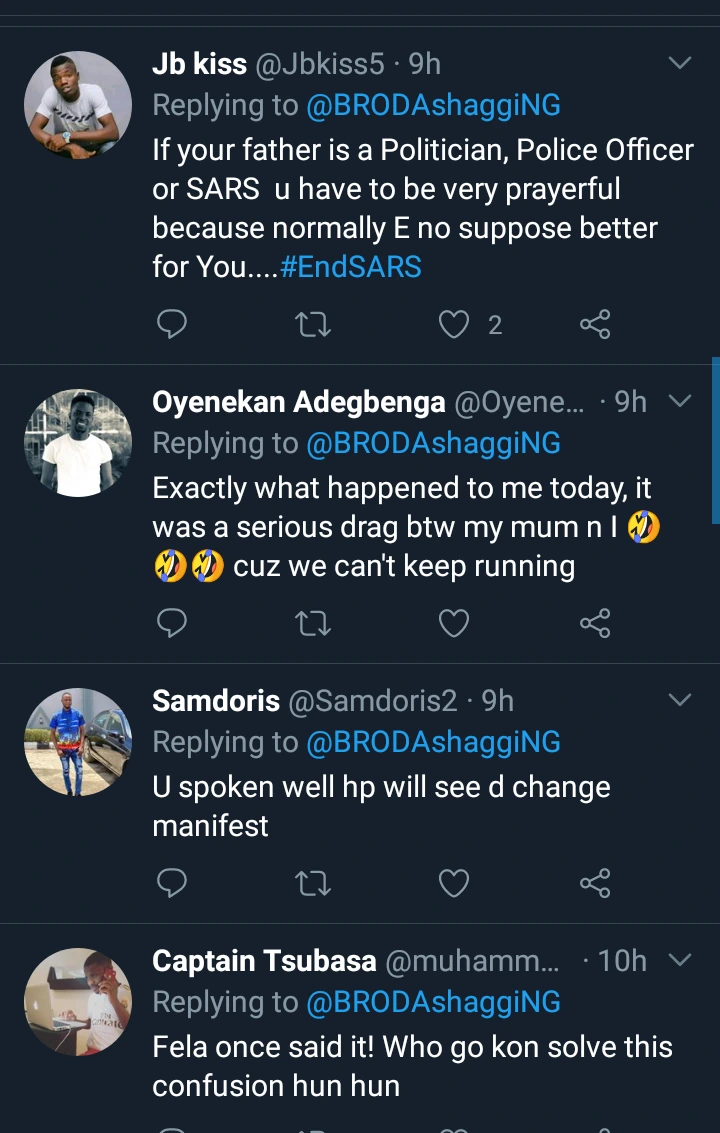This screenshot has width=720, height=1133.
Task: Like Samdoris's tweet
Action: pos(455,883)
